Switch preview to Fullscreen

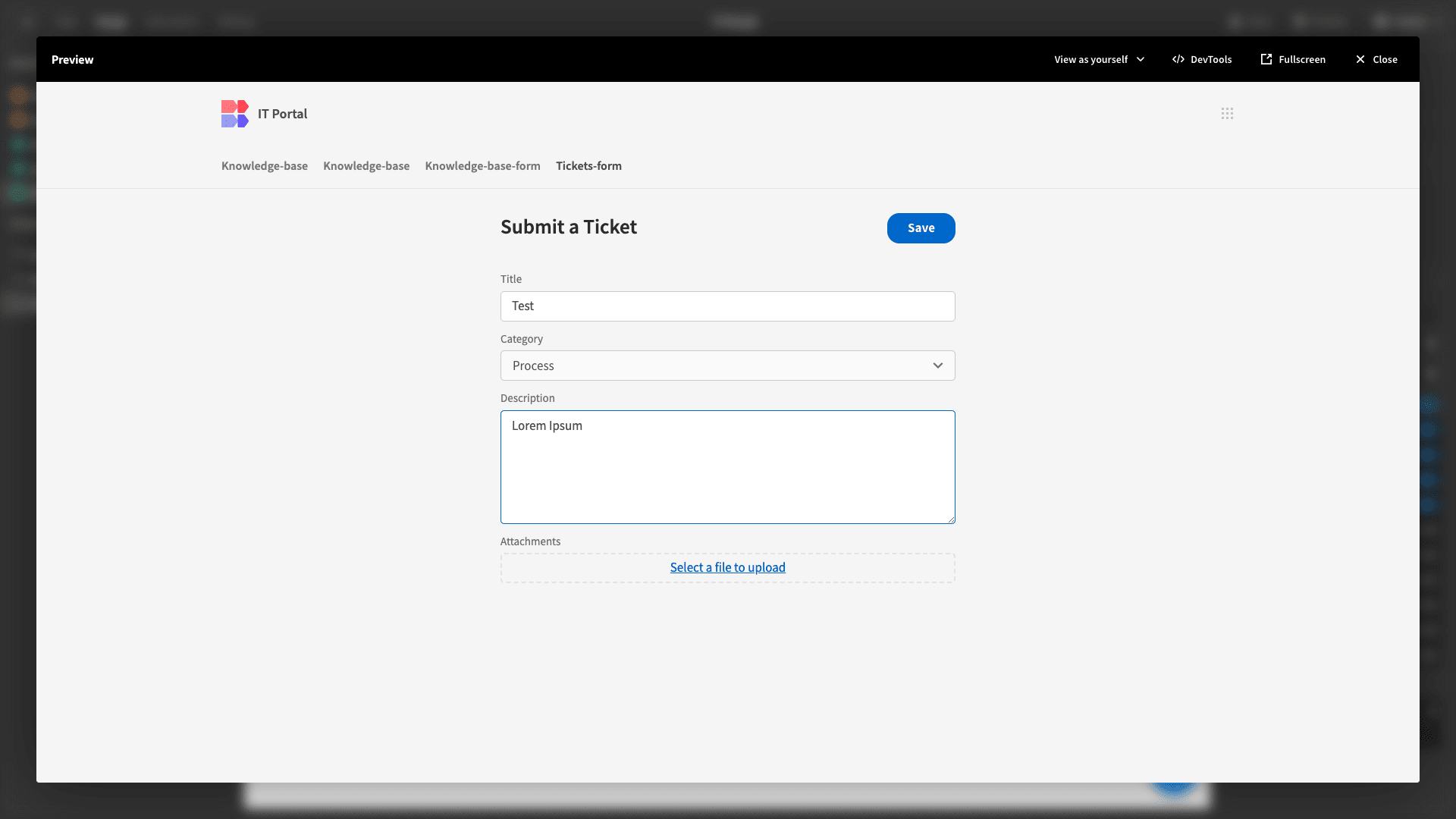pyautogui.click(x=1293, y=59)
